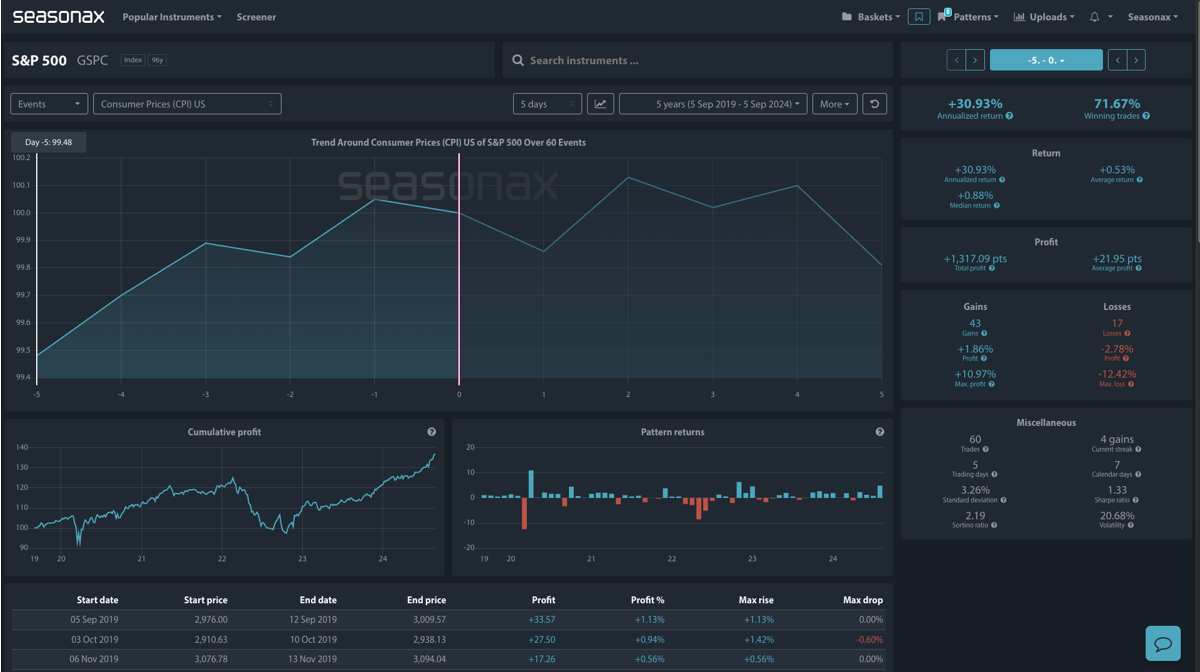Expand the Consumer Prices (CPI) US selector
Screen dimensions: 1200x672
tap(187, 104)
